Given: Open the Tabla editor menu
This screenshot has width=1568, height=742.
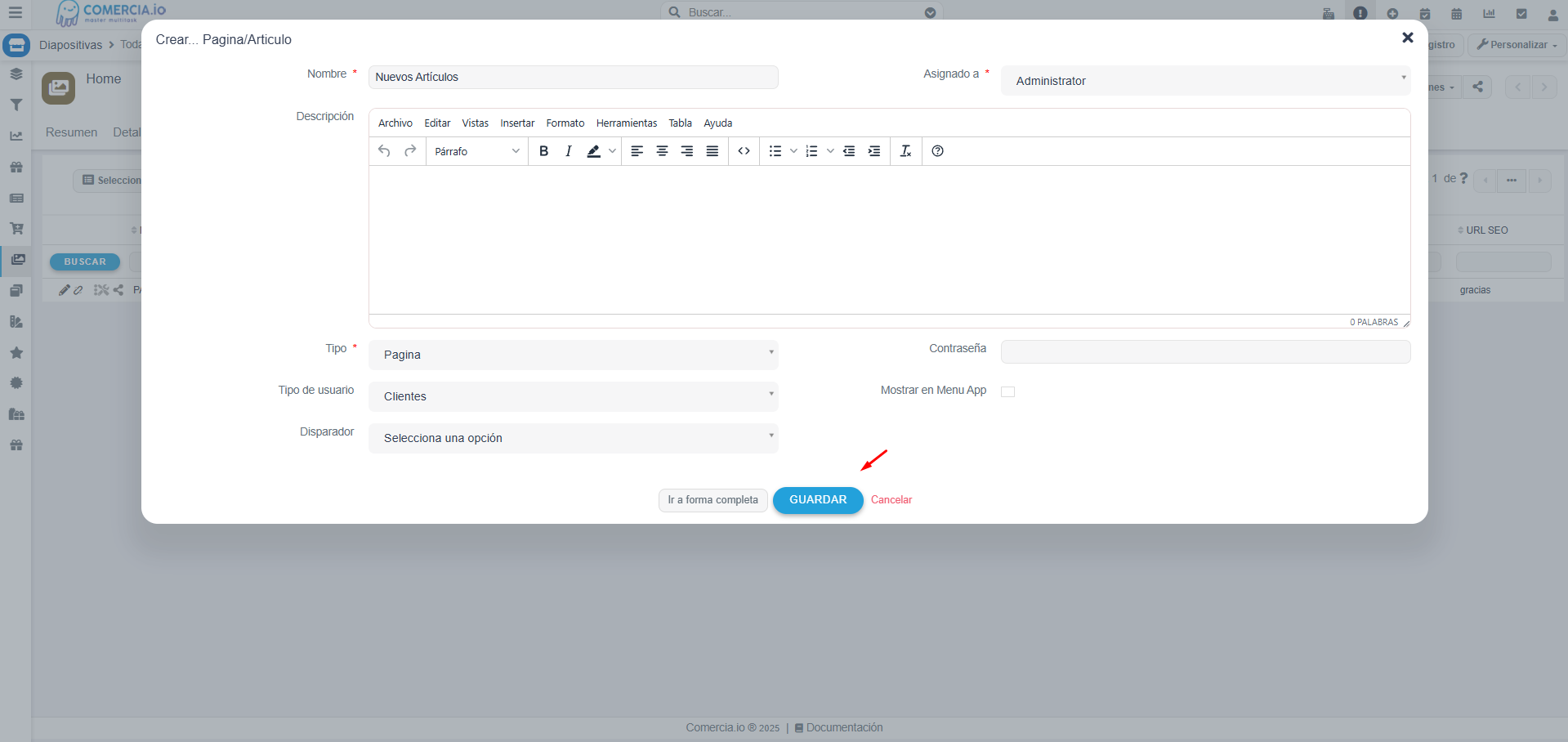Looking at the screenshot, I should point(680,123).
